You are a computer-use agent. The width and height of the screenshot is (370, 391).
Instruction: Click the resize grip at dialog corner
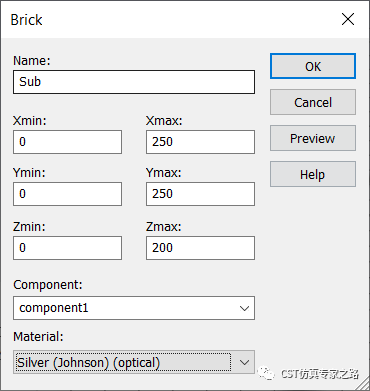point(363,384)
